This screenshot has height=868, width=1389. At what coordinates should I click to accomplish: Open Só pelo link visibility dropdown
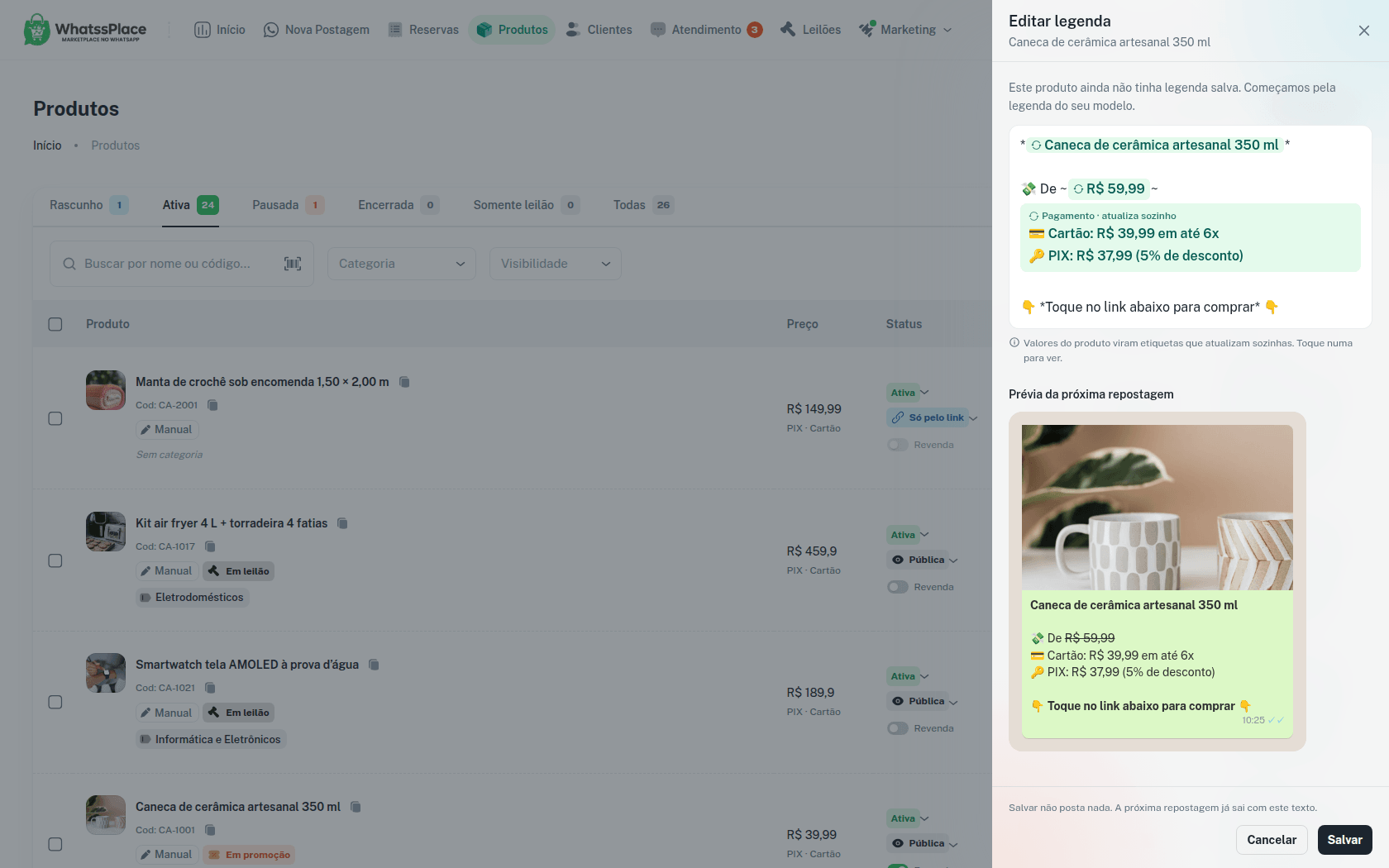click(x=933, y=417)
